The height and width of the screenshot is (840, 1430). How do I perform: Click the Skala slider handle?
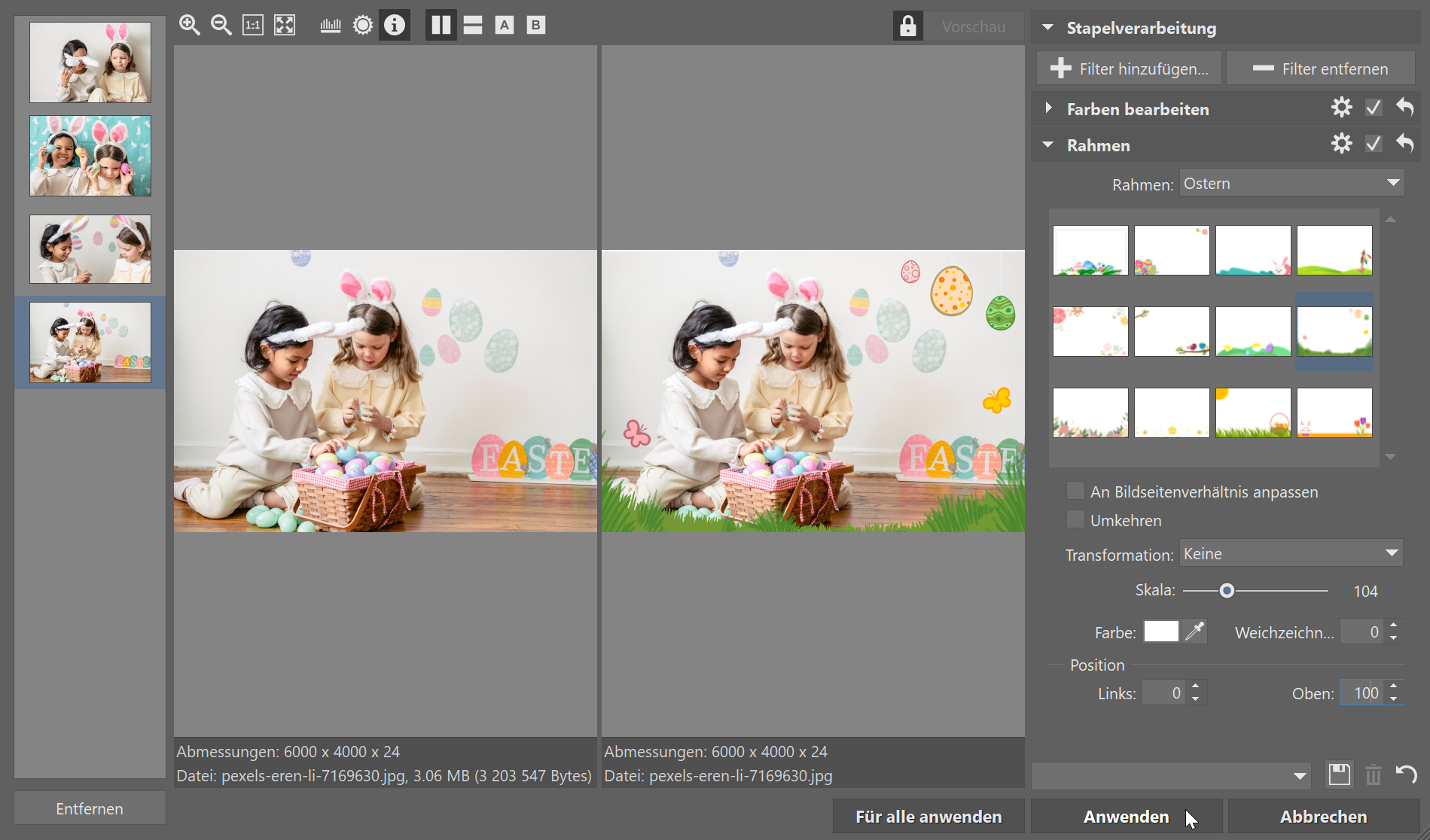1227,591
